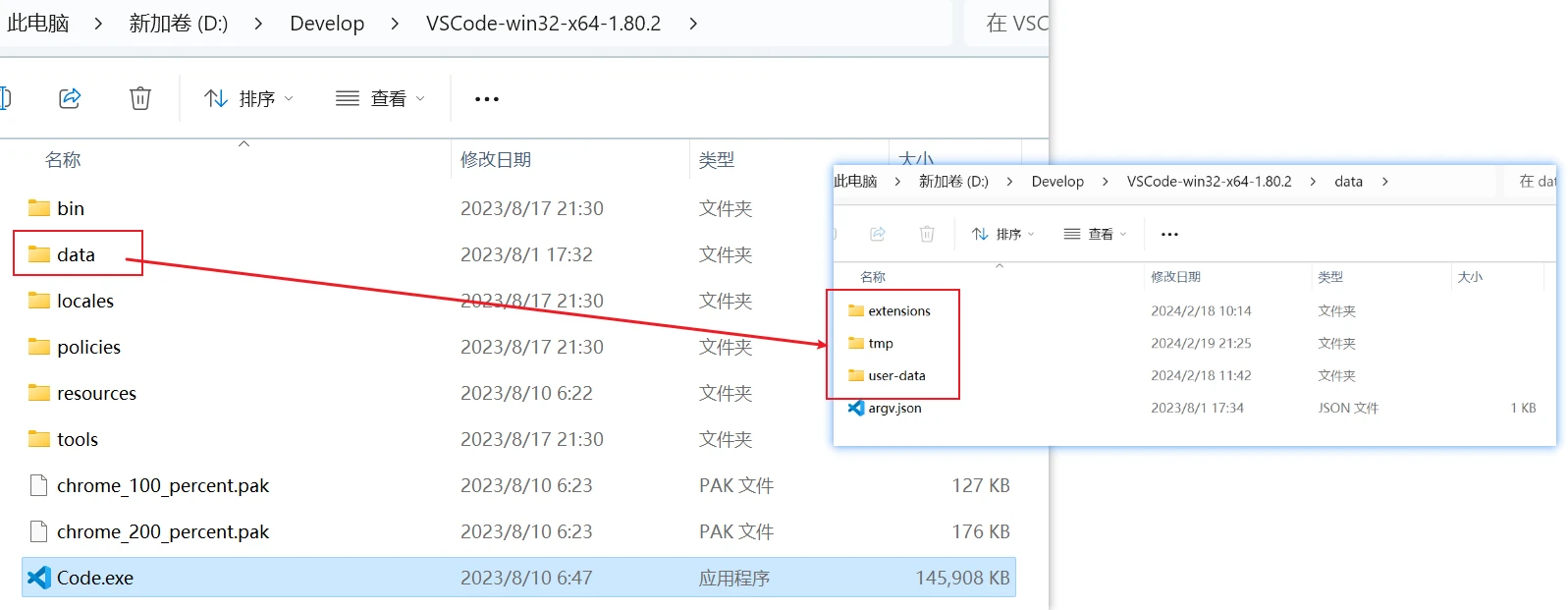Click the delete trash icon in main toolbar
The height and width of the screenshot is (610, 1568).
(140, 98)
